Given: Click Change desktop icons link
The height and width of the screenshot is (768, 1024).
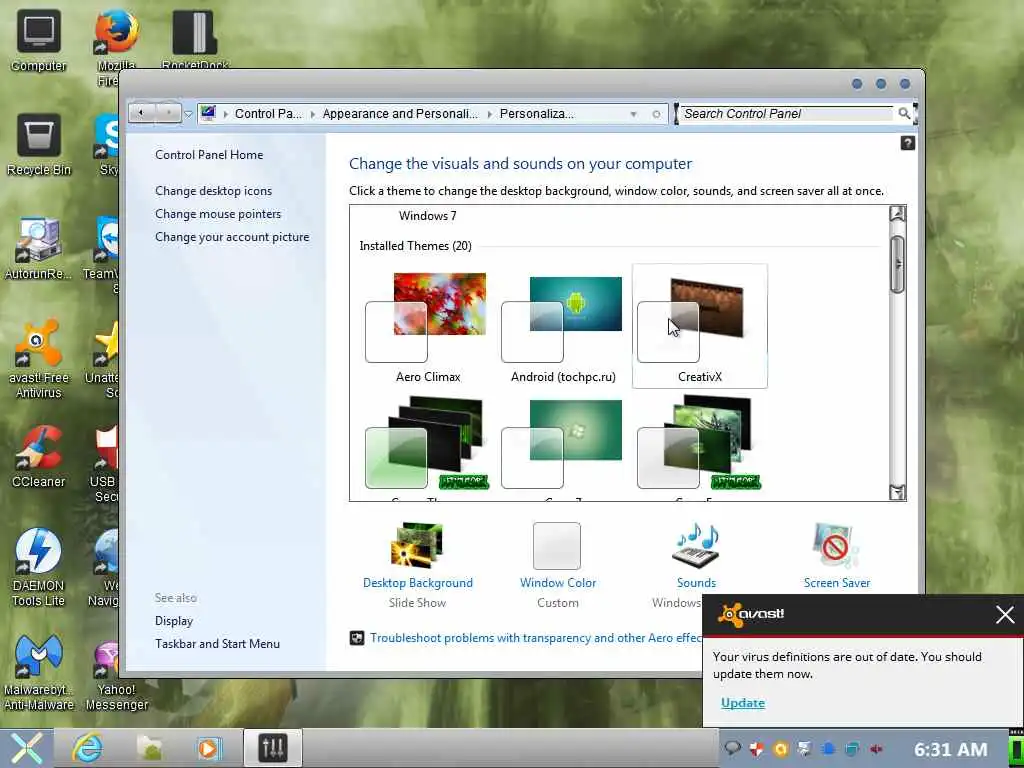Looking at the screenshot, I should [x=214, y=191].
